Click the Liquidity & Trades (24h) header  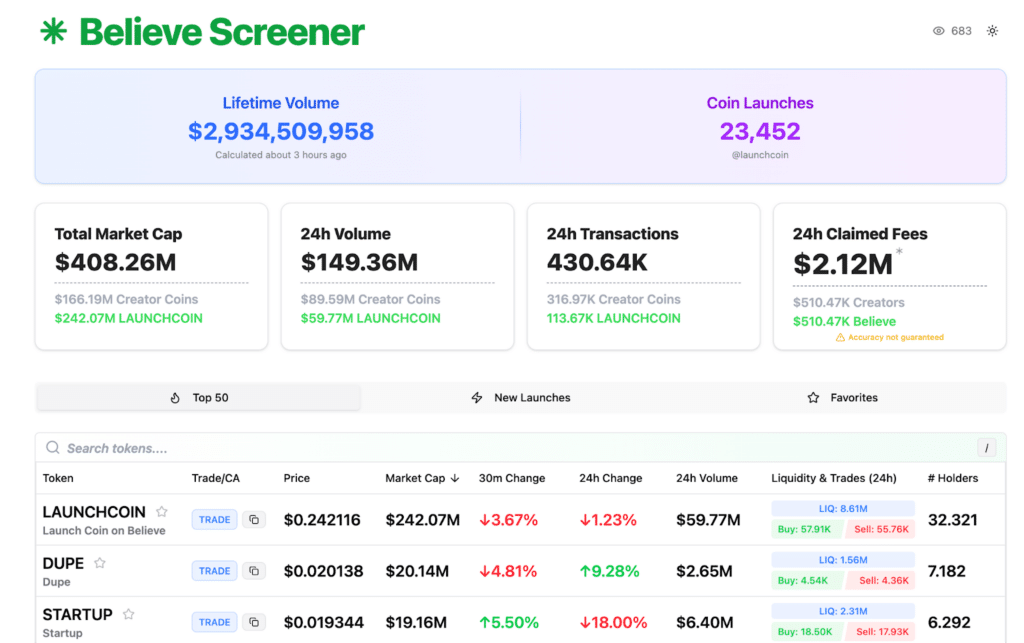(x=834, y=478)
